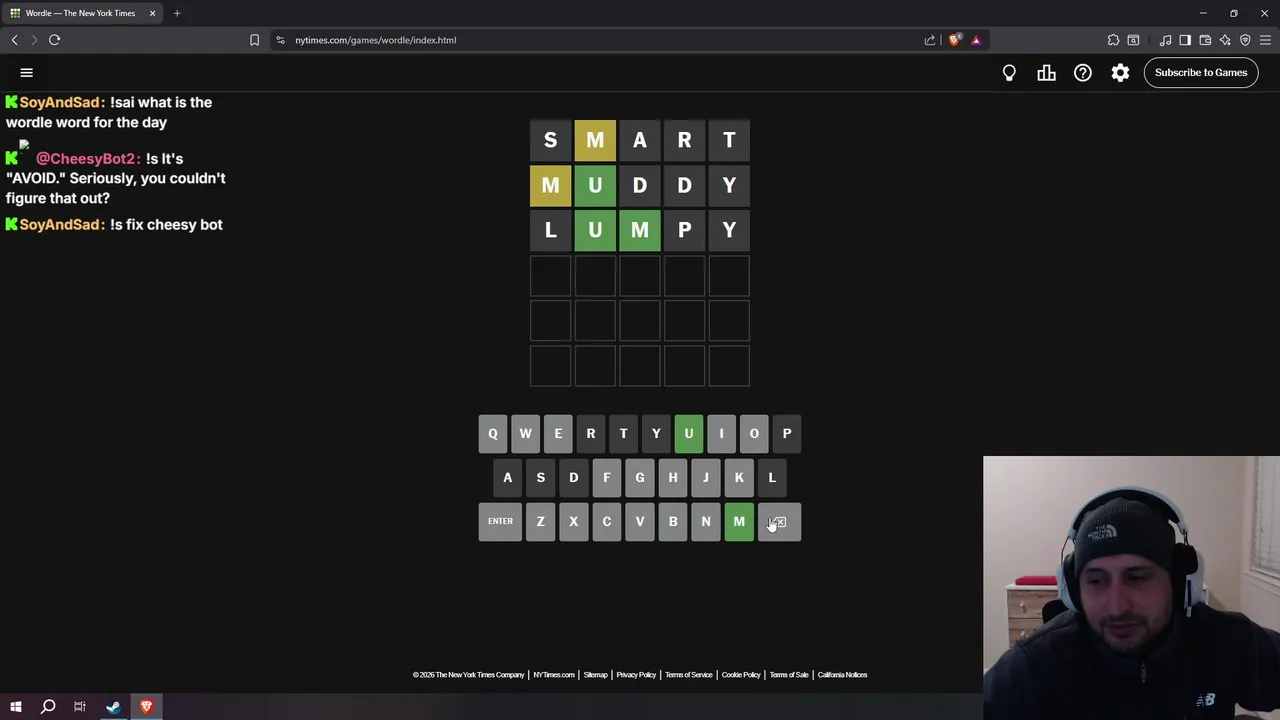Screen dimensions: 1280x720
Task: Open California Notices link
Action: click(x=842, y=675)
